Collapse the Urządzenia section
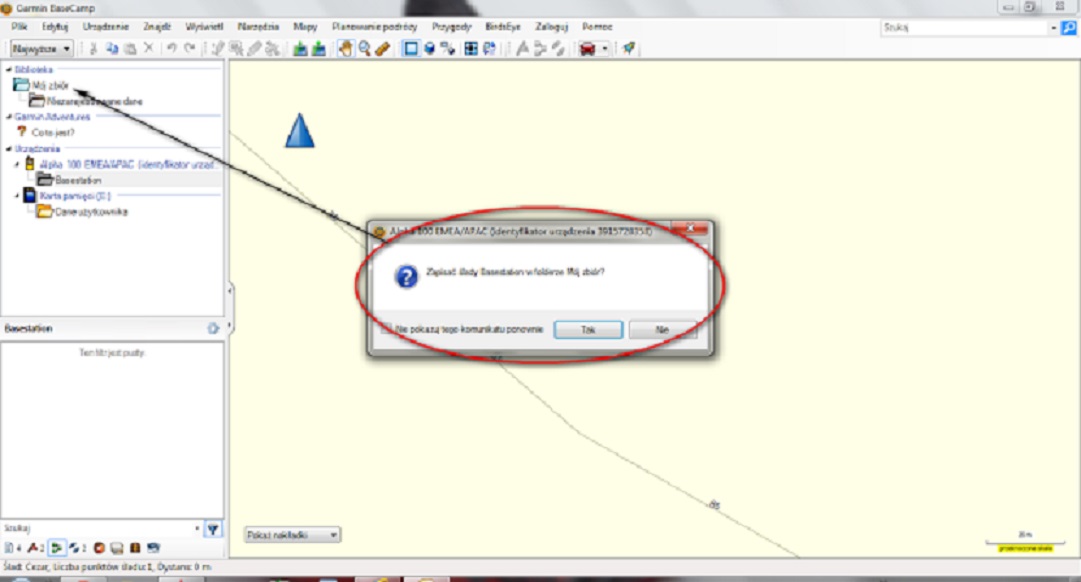The width and height of the screenshot is (1081, 582). click(8, 149)
